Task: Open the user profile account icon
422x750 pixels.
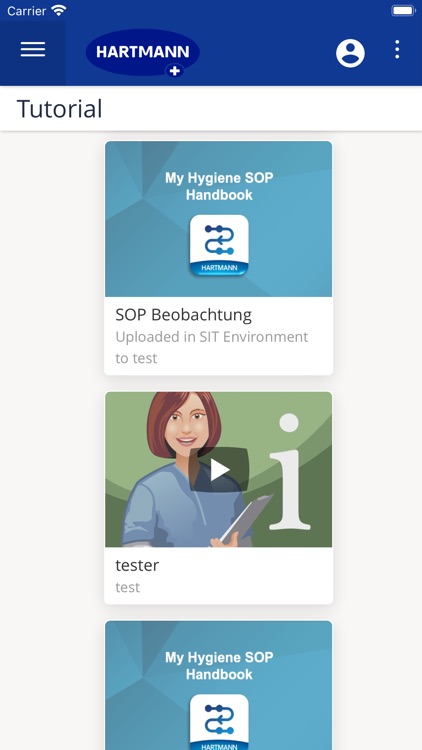Action: [x=350, y=53]
